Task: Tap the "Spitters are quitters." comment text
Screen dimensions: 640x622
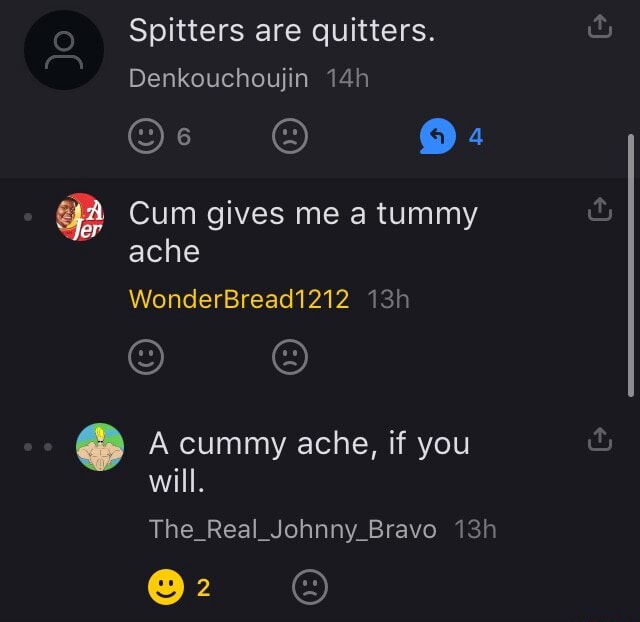Action: pos(282,32)
